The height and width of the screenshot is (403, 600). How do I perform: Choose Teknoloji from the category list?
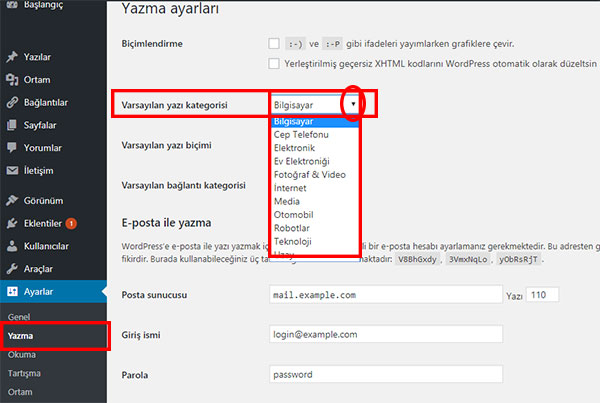point(315,241)
